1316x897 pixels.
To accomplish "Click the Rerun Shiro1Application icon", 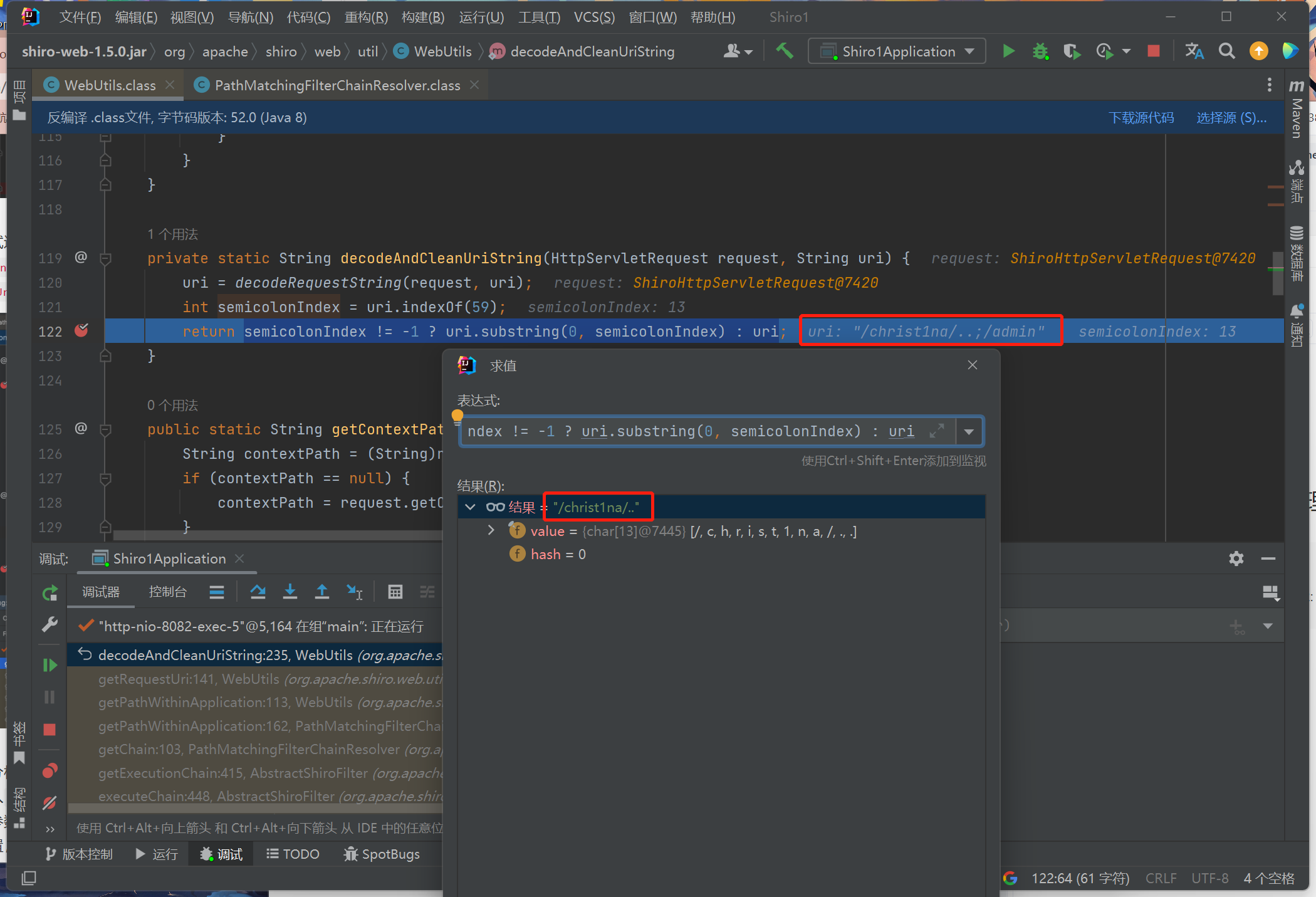I will pyautogui.click(x=50, y=592).
